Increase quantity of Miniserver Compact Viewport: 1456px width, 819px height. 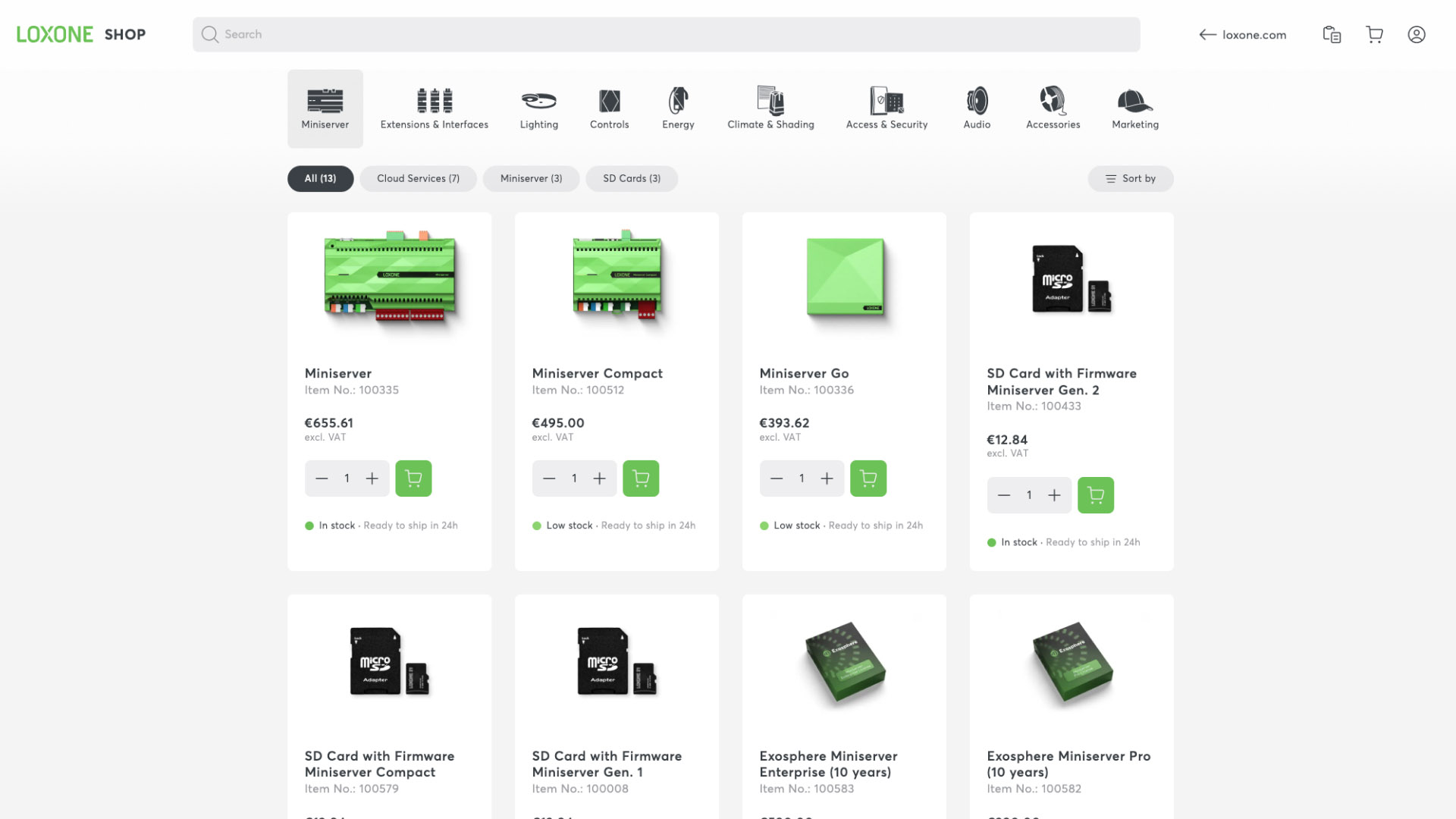tap(599, 479)
